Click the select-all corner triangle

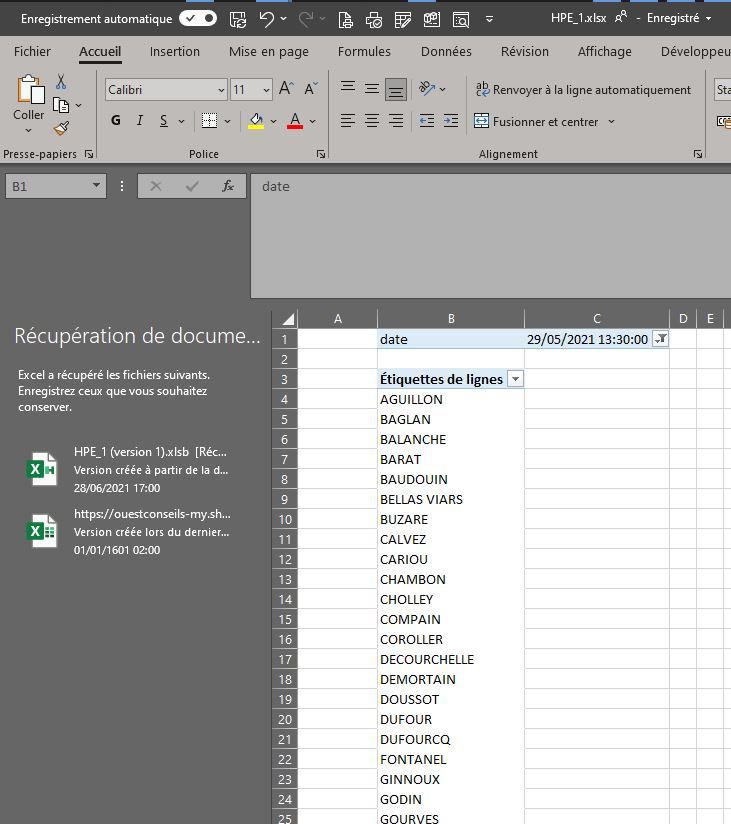click(287, 319)
